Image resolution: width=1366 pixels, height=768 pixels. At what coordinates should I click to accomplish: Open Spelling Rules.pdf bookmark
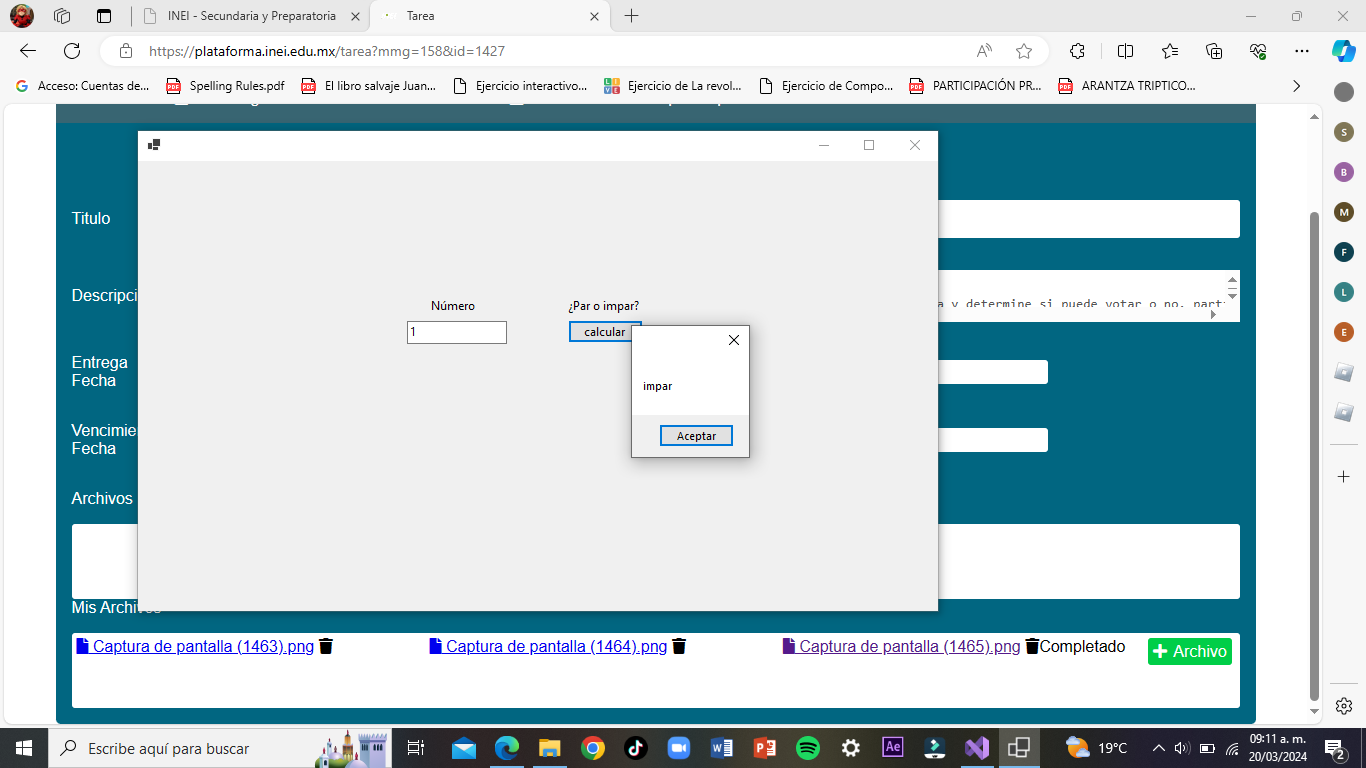(226, 86)
